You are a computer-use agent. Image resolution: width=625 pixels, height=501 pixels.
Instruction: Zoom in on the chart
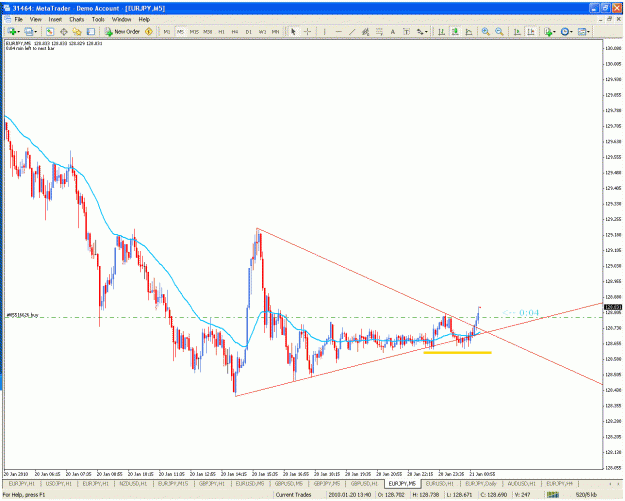tap(485, 31)
